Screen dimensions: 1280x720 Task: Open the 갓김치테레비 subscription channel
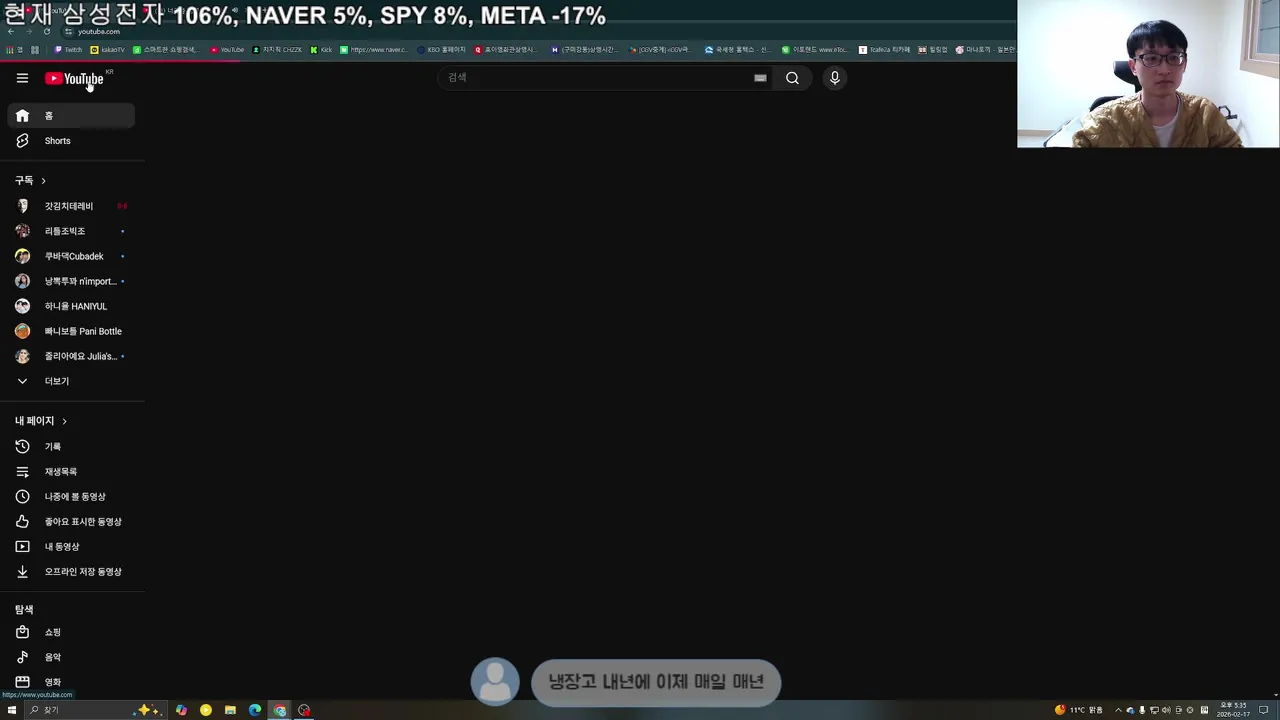[x=71, y=206]
